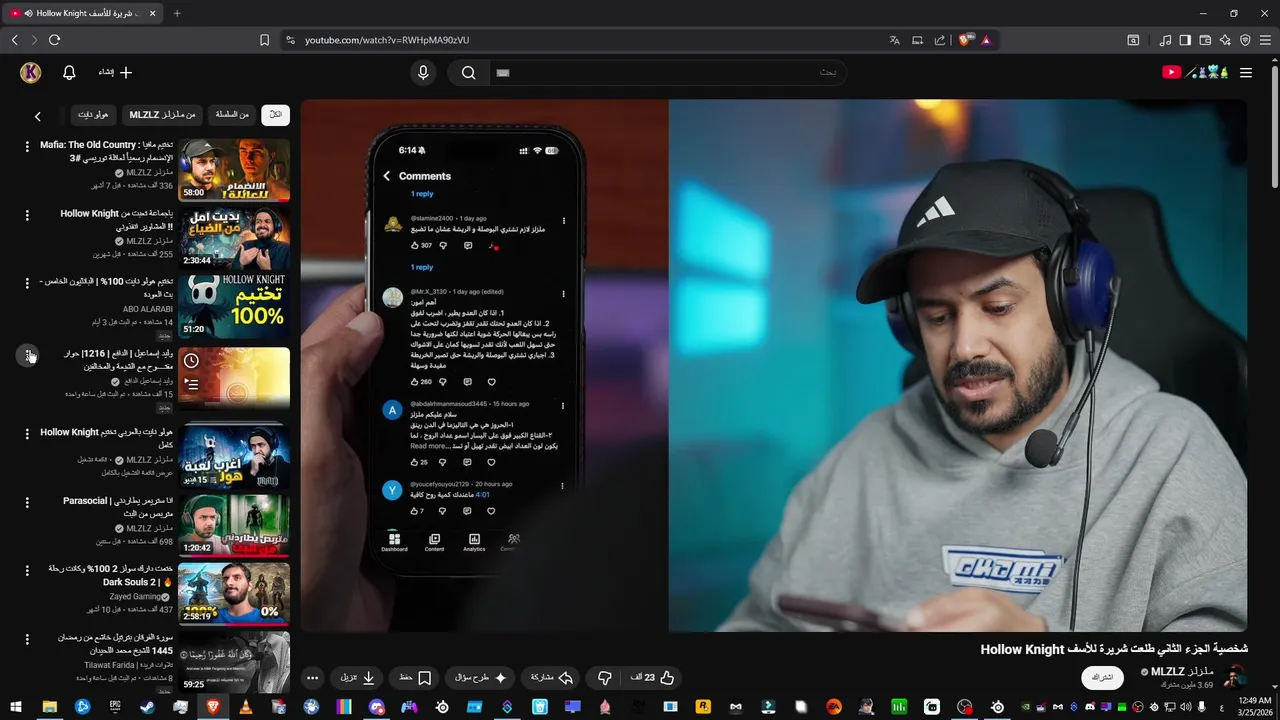Open a new browser tab

177,13
